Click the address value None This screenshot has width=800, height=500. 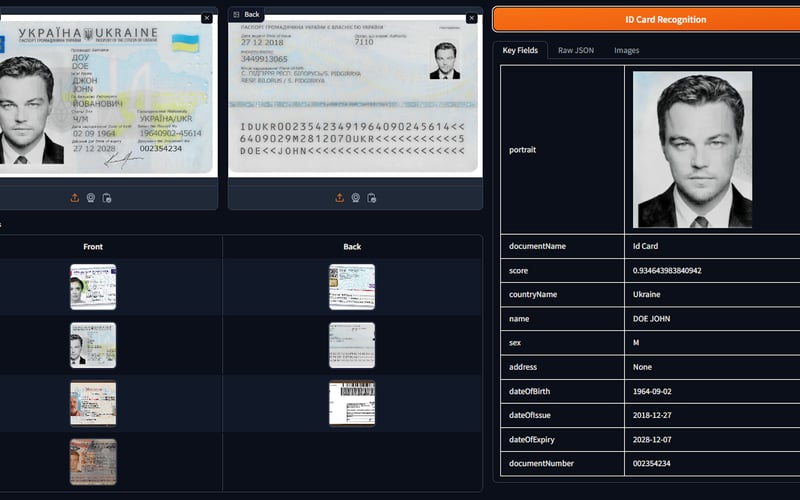(642, 367)
